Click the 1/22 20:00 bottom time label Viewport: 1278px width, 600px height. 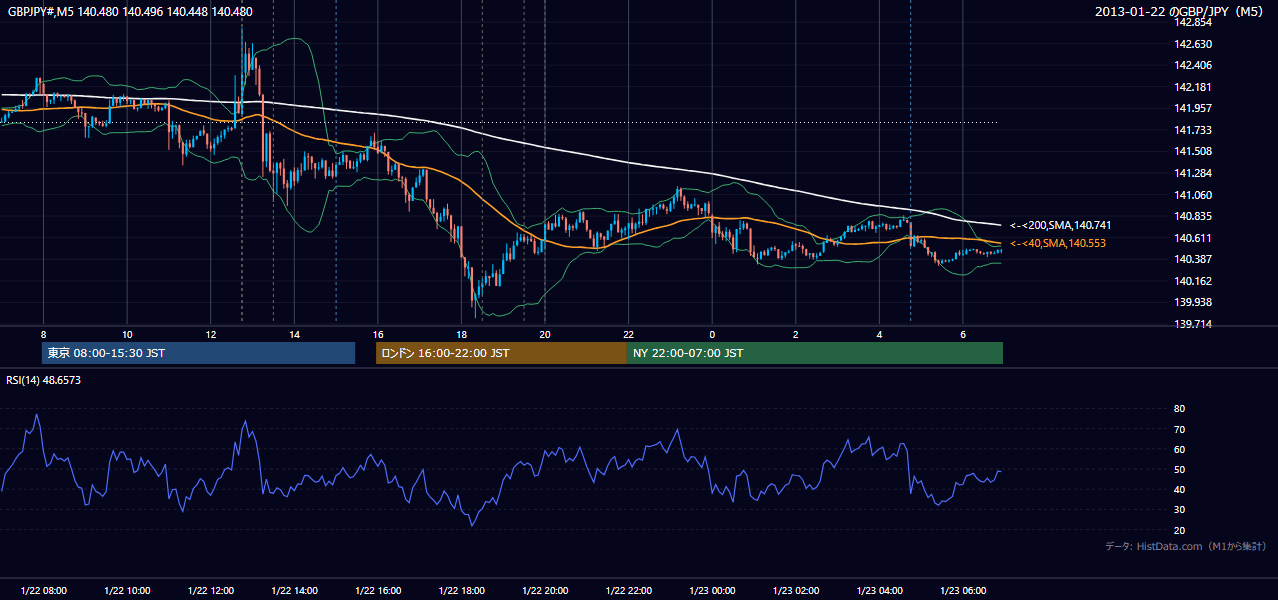click(545, 591)
